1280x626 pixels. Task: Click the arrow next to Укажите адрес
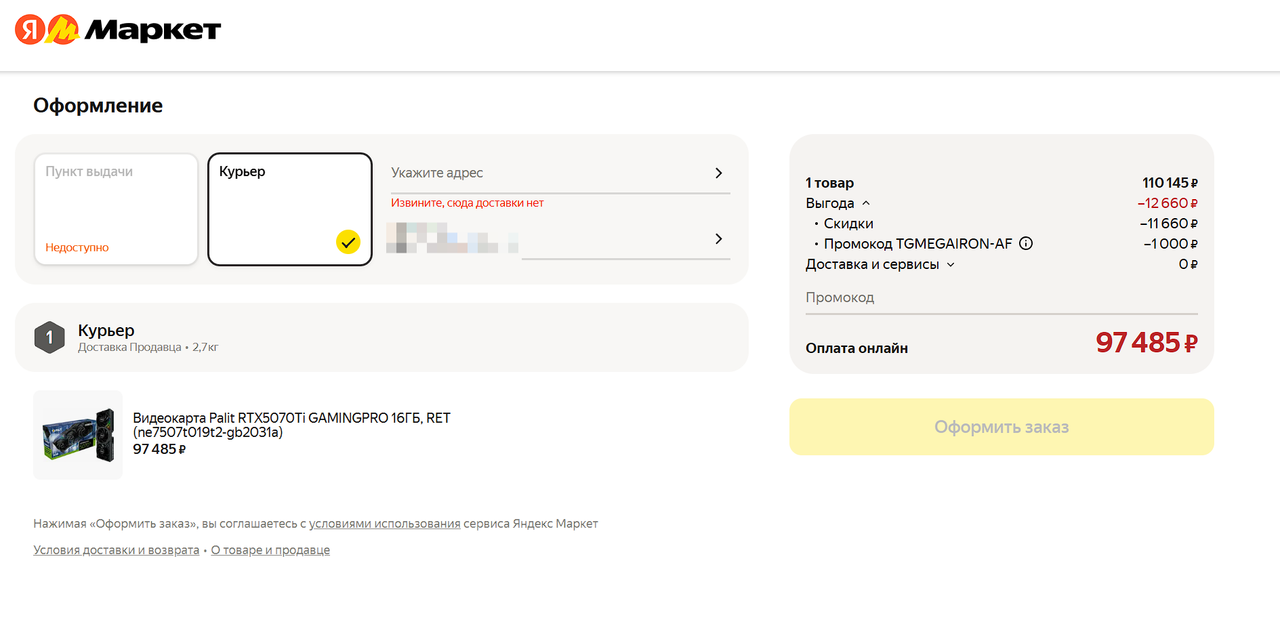pos(718,173)
